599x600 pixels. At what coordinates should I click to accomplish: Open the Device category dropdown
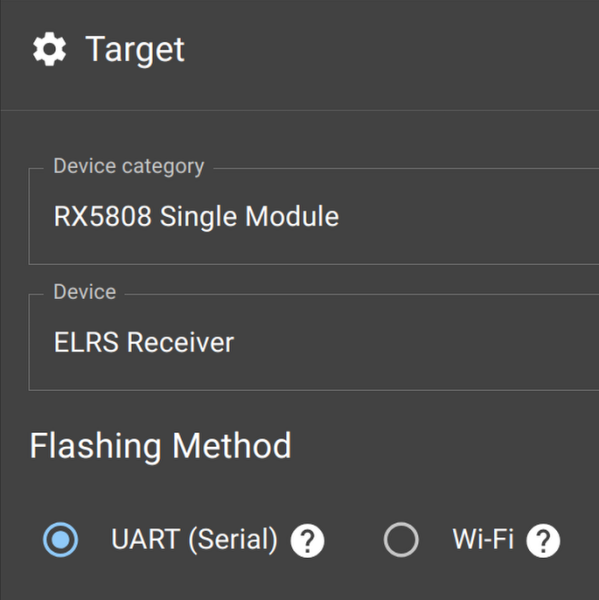pyautogui.click(x=314, y=216)
